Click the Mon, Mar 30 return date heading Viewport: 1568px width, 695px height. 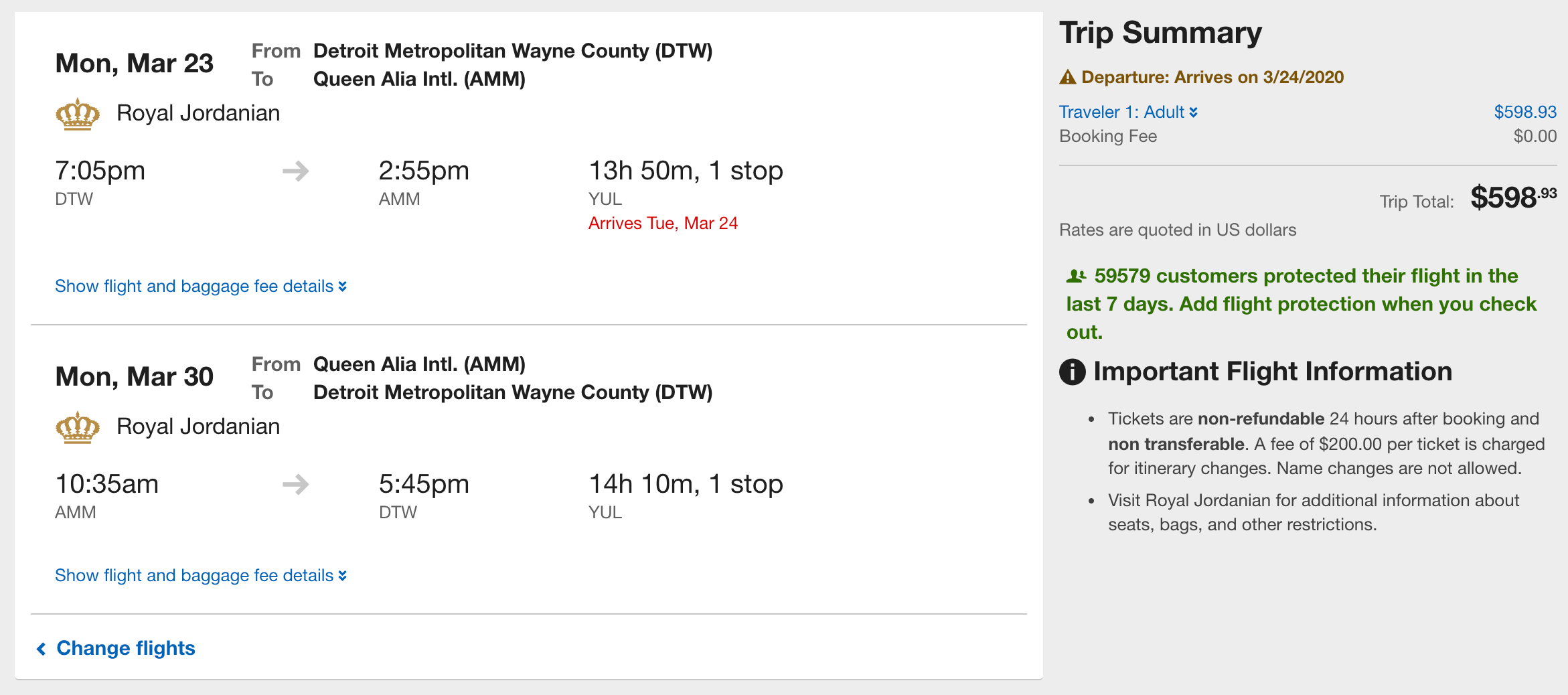click(135, 377)
